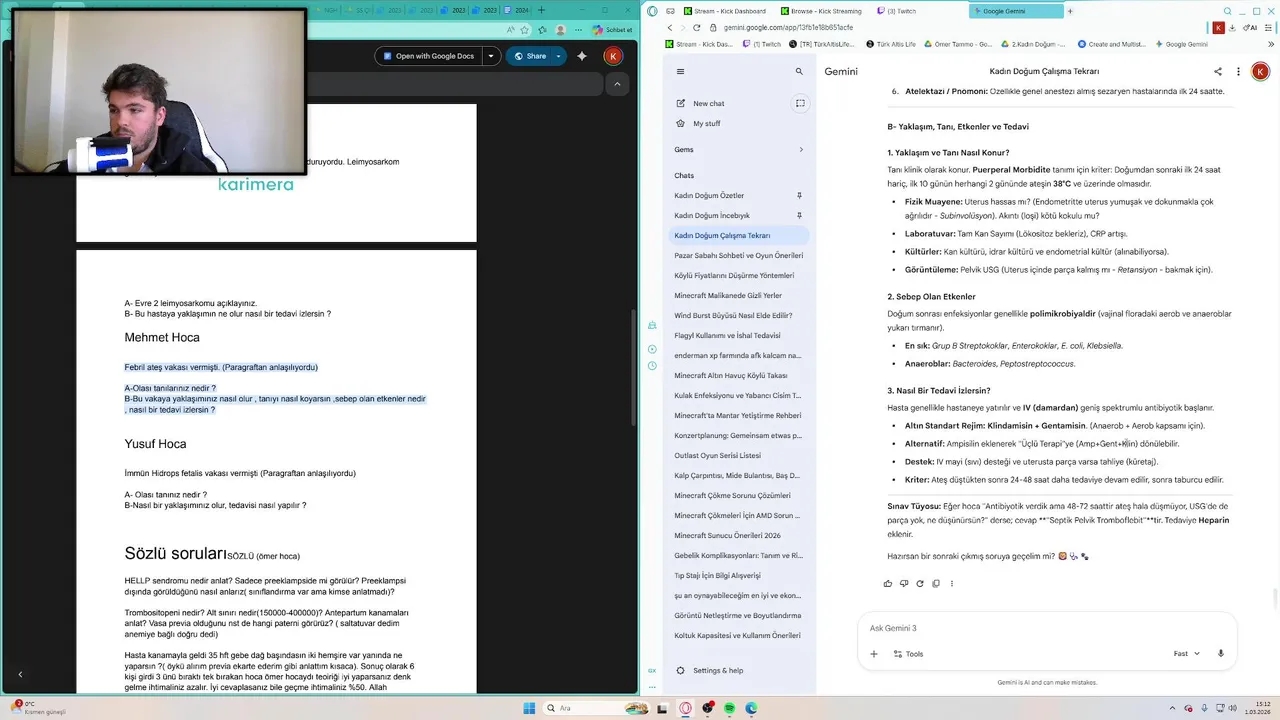
Task: Select the Google Gemini browser tab
Action: (x=1015, y=11)
